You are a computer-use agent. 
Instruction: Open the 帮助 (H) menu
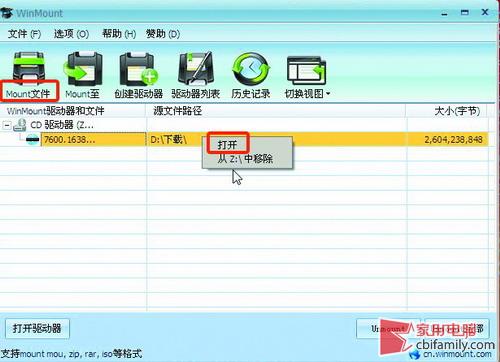pyautogui.click(x=119, y=34)
